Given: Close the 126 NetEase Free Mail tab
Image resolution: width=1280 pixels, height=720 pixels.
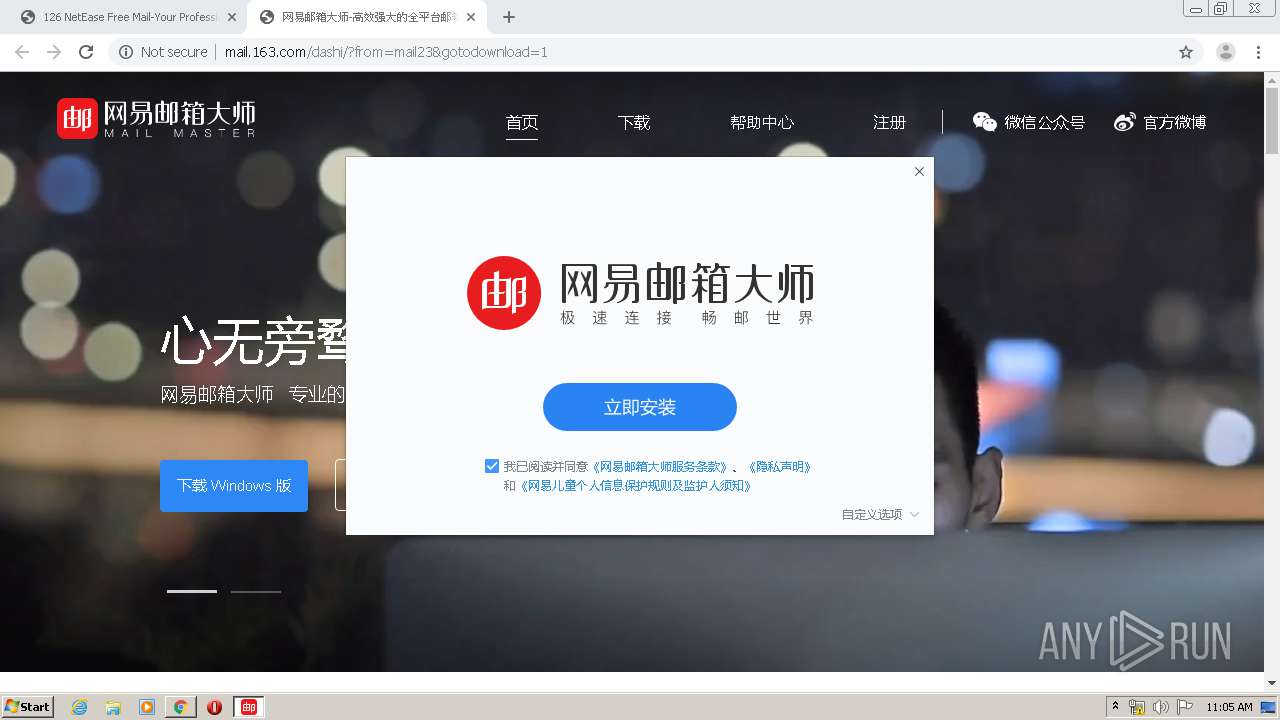Looking at the screenshot, I should tap(232, 17).
